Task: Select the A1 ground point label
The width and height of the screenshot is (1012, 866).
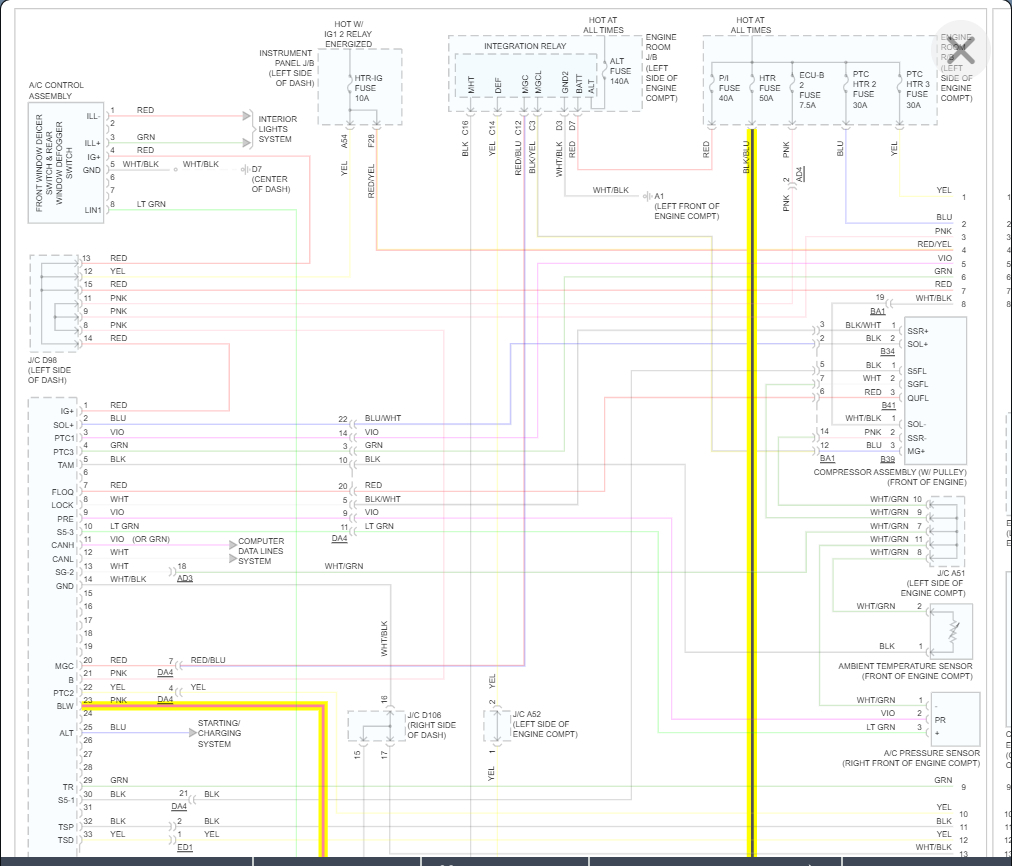Action: [x=687, y=206]
